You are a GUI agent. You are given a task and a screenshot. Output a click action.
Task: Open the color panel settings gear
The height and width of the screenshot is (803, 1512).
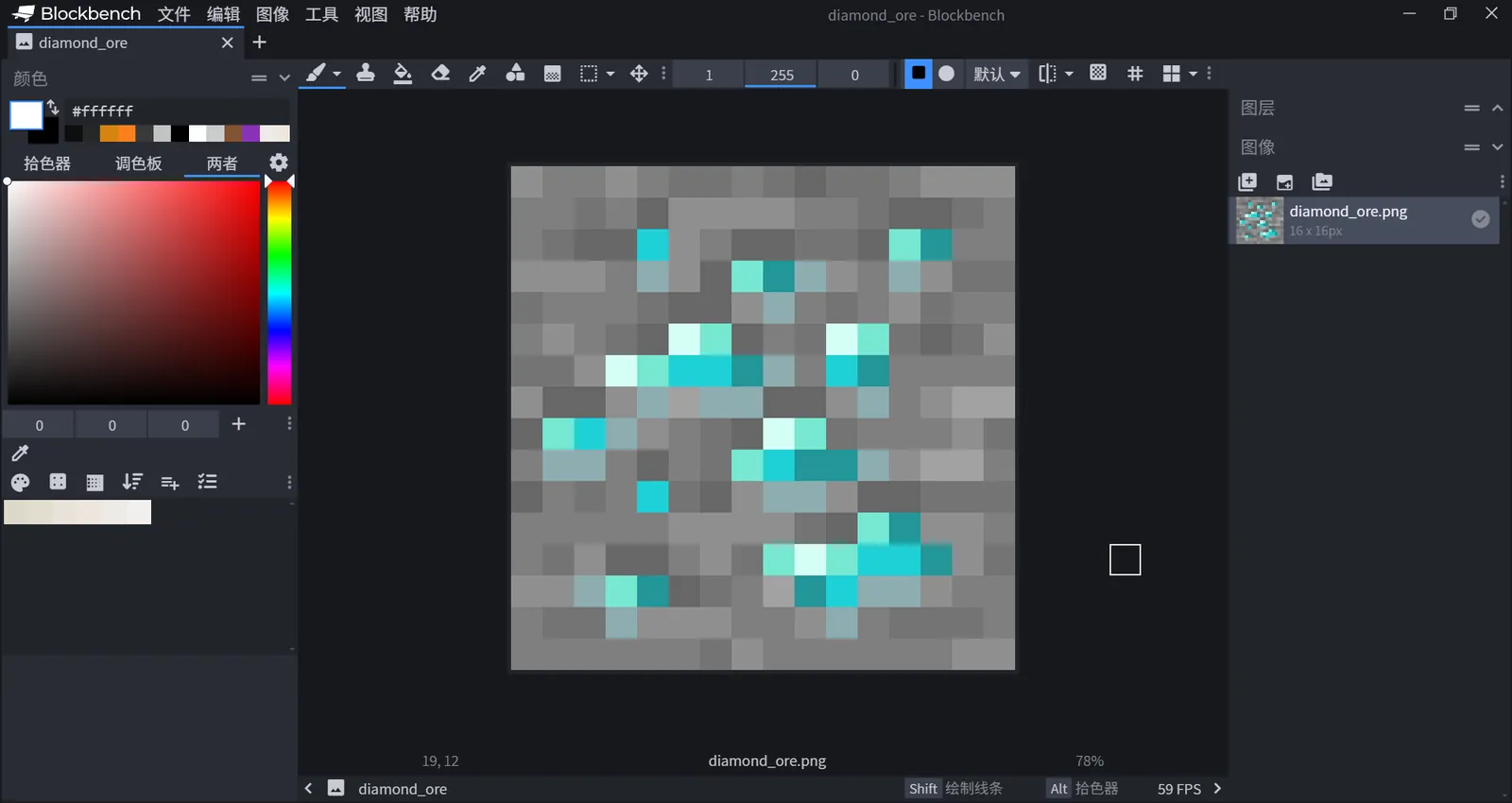pyautogui.click(x=279, y=162)
